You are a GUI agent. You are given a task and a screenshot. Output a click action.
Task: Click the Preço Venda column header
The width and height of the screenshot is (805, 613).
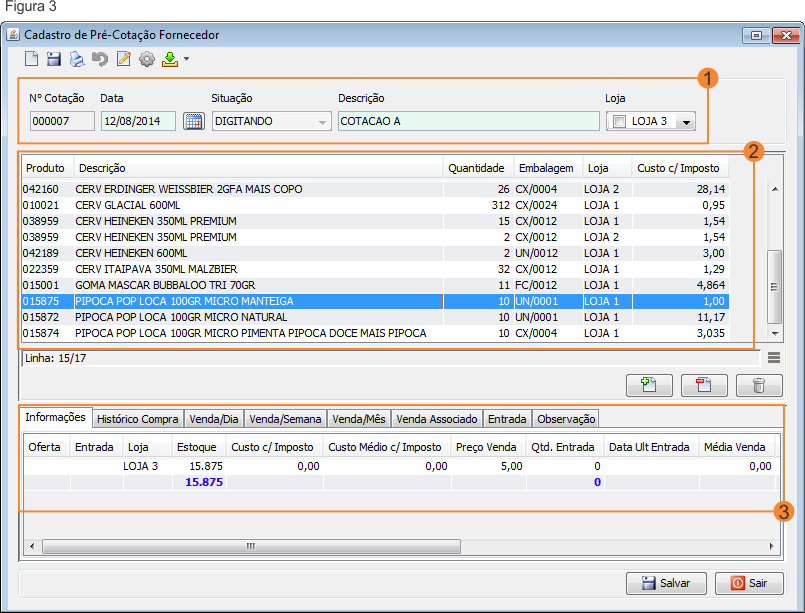[488, 447]
